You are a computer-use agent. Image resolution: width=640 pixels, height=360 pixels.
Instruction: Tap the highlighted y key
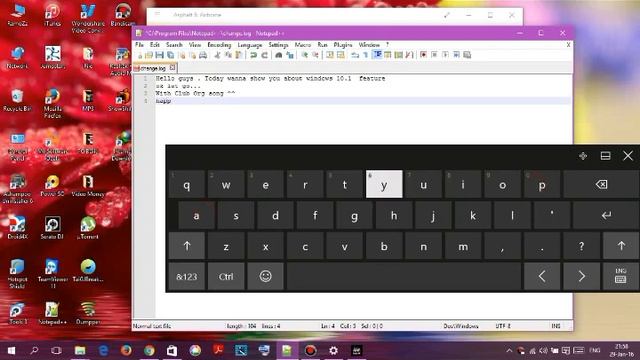point(384,184)
